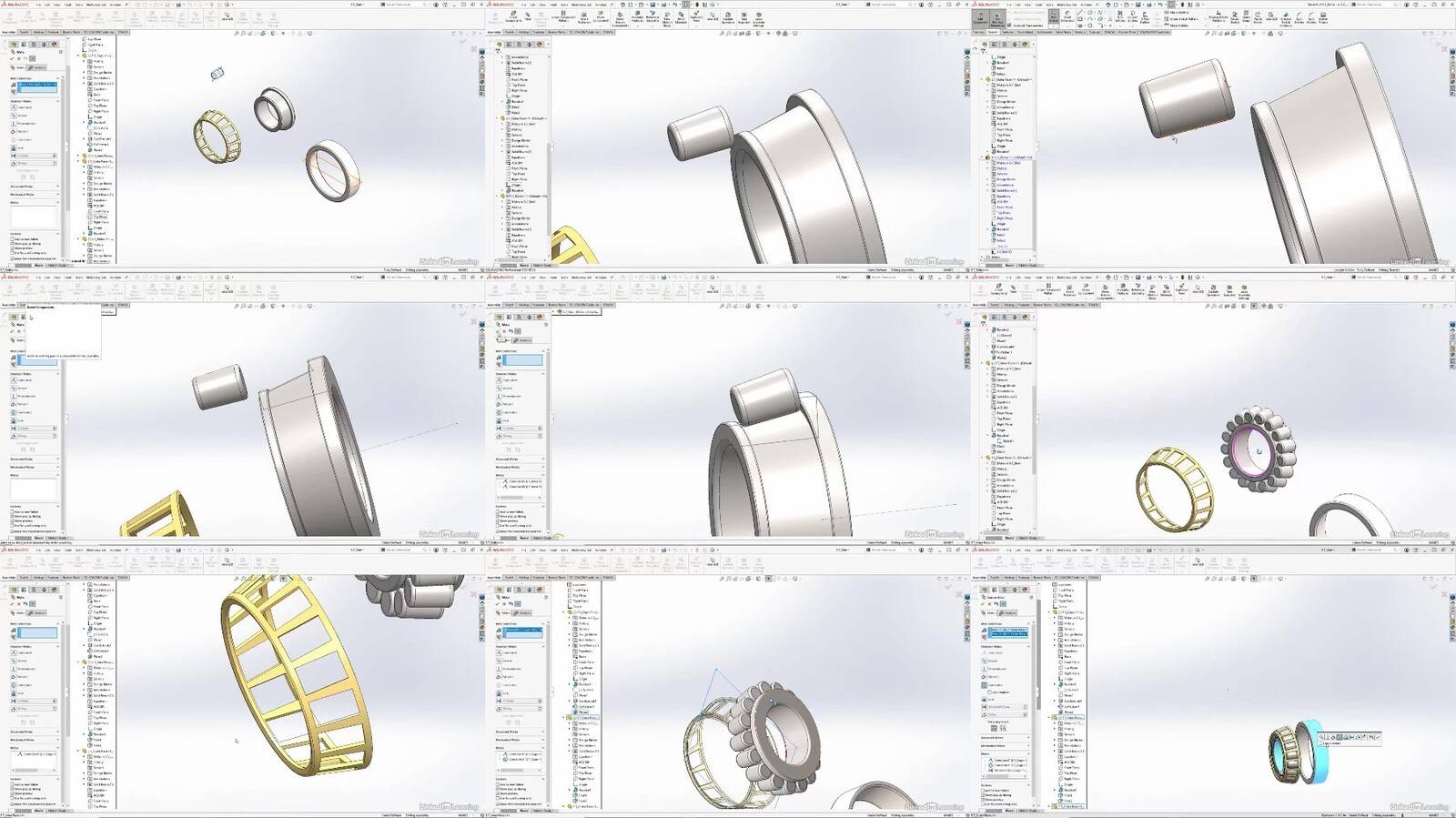Open Analysis tab of Mate panel, bottom-right frame
Screen dimensions: 1456x818
tap(1007, 613)
